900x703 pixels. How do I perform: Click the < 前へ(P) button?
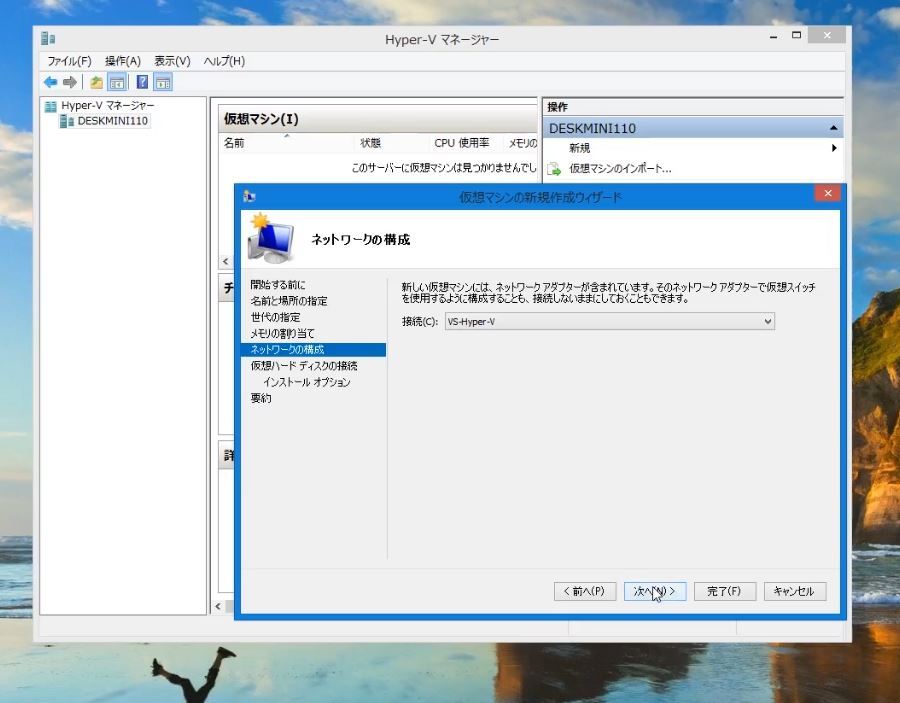pyautogui.click(x=584, y=591)
